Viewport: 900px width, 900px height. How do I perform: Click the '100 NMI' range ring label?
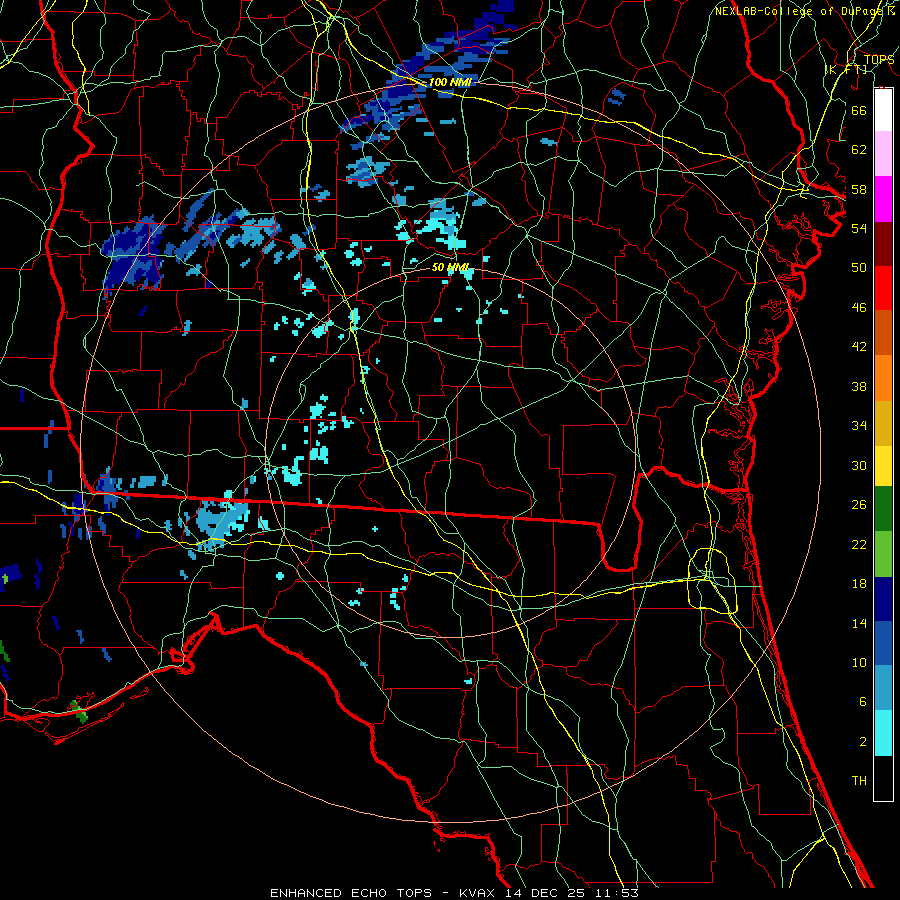[x=450, y=82]
